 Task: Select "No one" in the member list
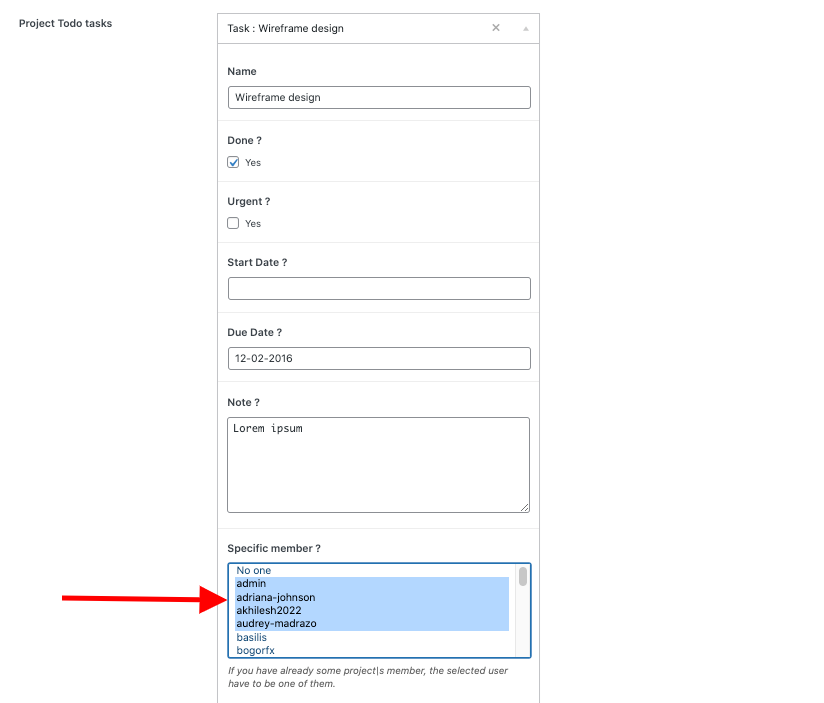tap(254, 570)
